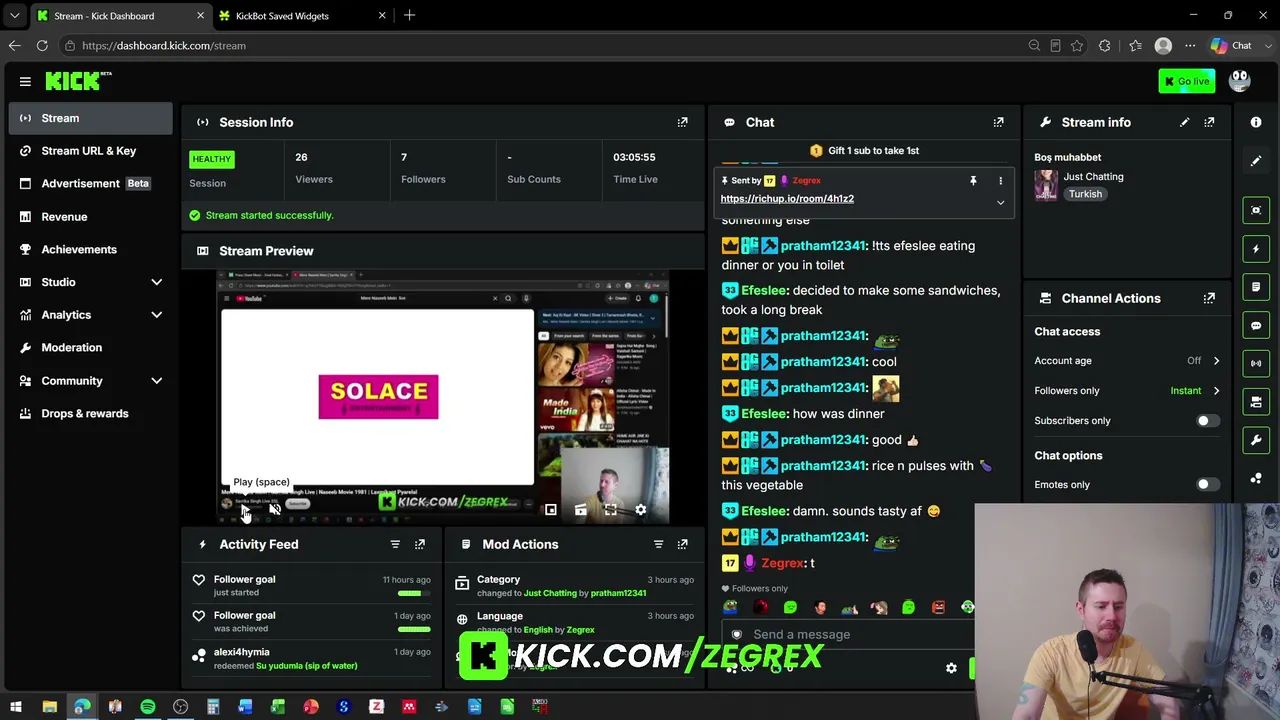The width and height of the screenshot is (1280, 720).
Task: Enter fullscreen on the stream preview
Action: (611, 510)
